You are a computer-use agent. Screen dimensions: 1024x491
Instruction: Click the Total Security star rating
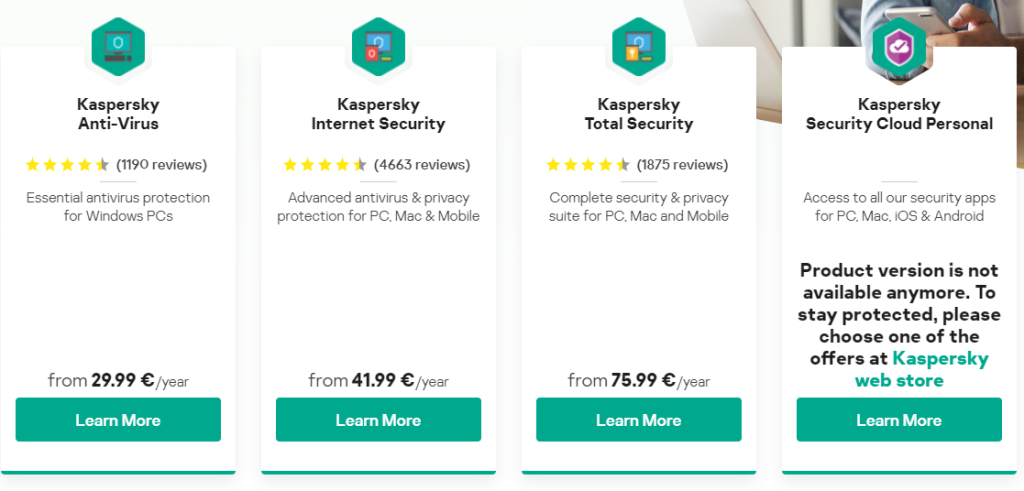coord(587,165)
